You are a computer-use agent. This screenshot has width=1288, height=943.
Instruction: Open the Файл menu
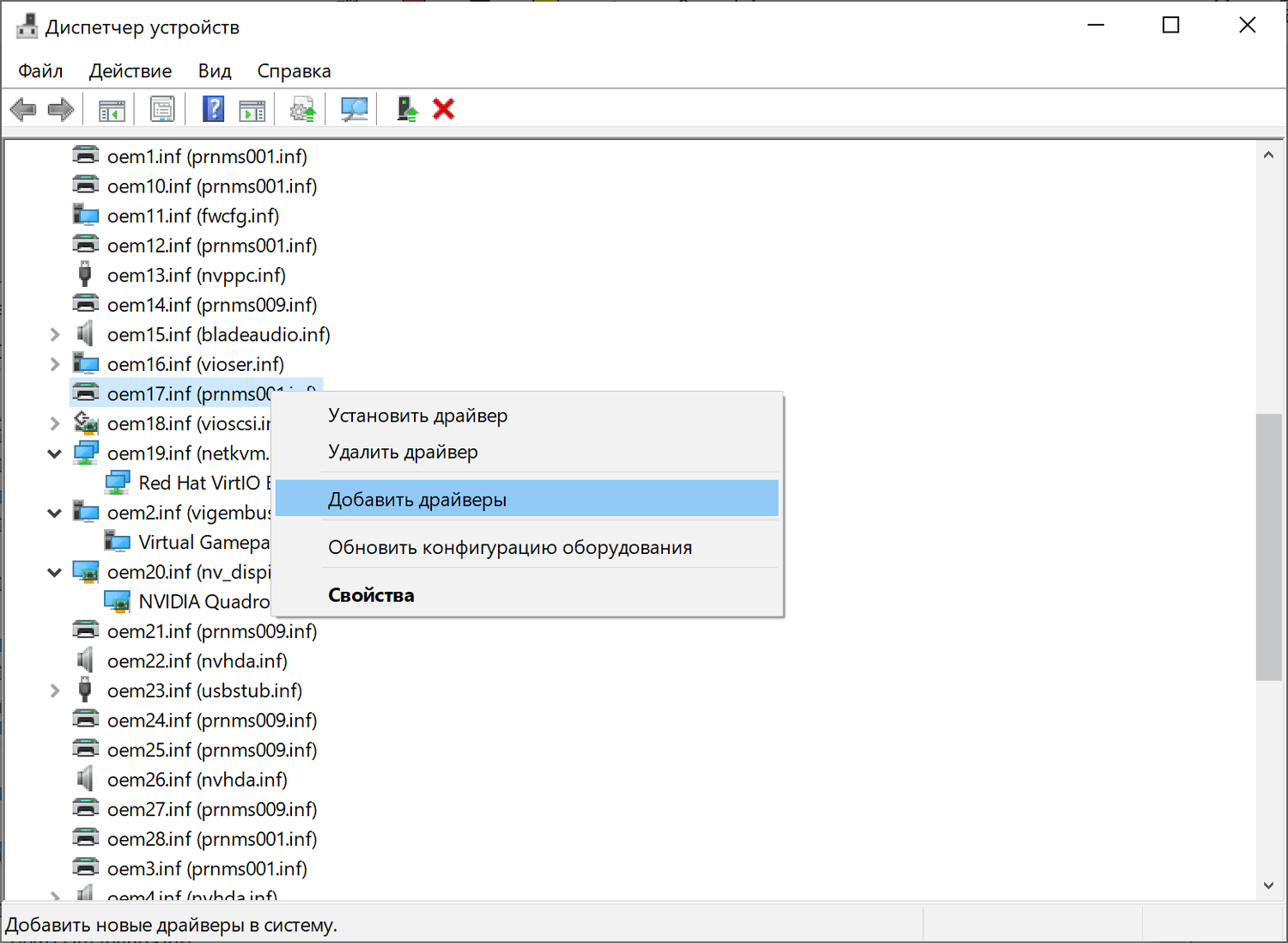(40, 70)
